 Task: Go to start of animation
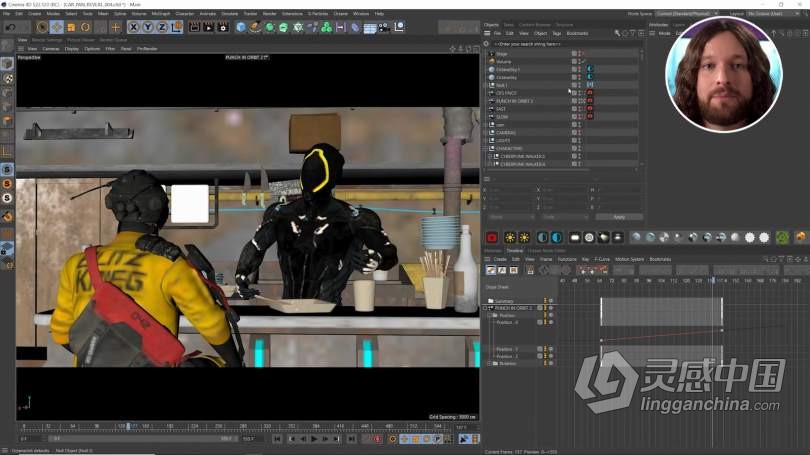click(277, 439)
